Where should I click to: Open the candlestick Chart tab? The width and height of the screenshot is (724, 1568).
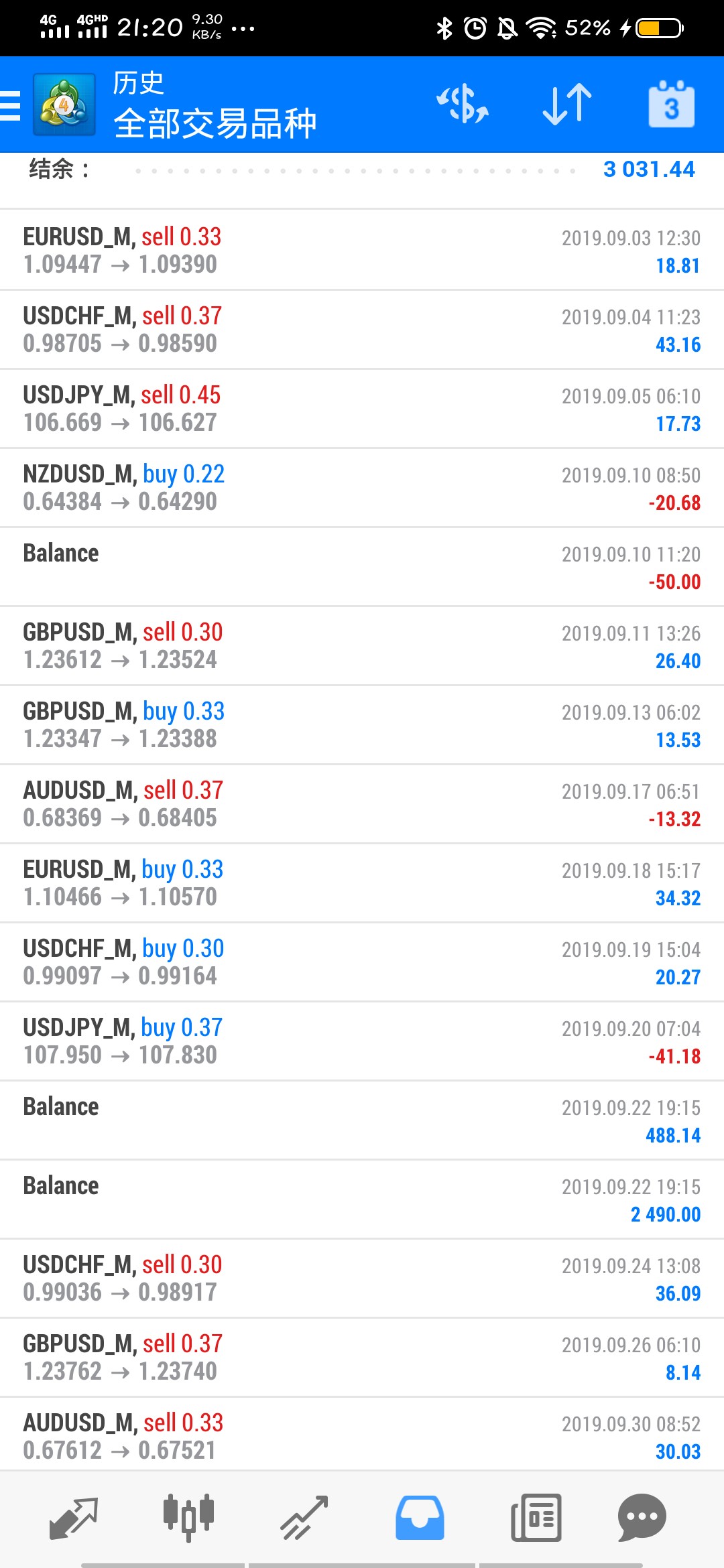click(x=188, y=1518)
